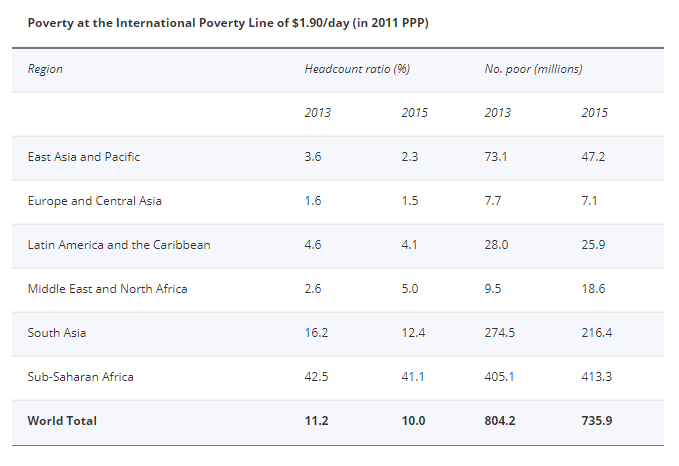Click the Europe and Central Asia row label
Viewport: 679px width, 466px height.
click(94, 201)
